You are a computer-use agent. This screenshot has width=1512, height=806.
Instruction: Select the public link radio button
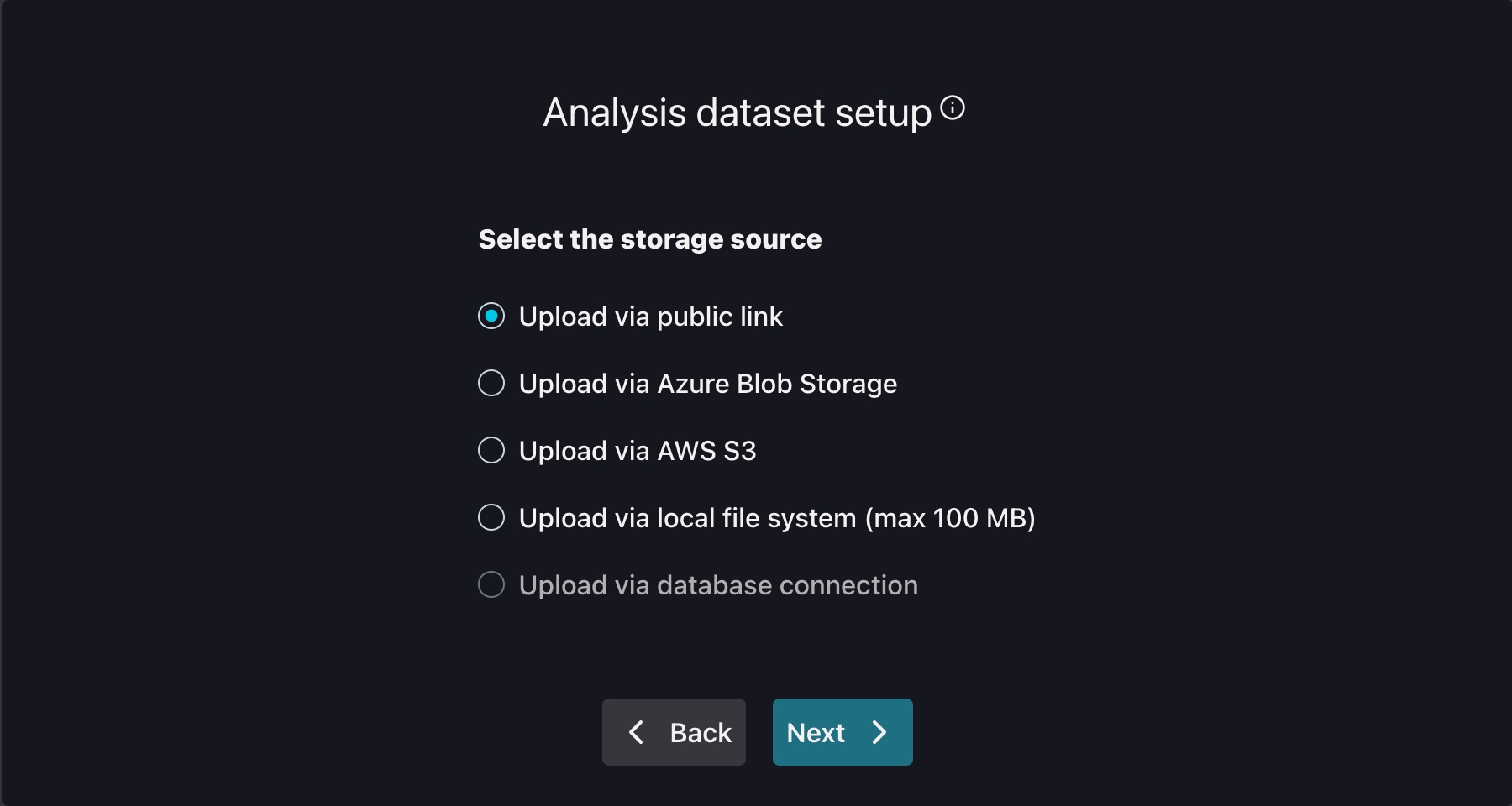click(491, 317)
